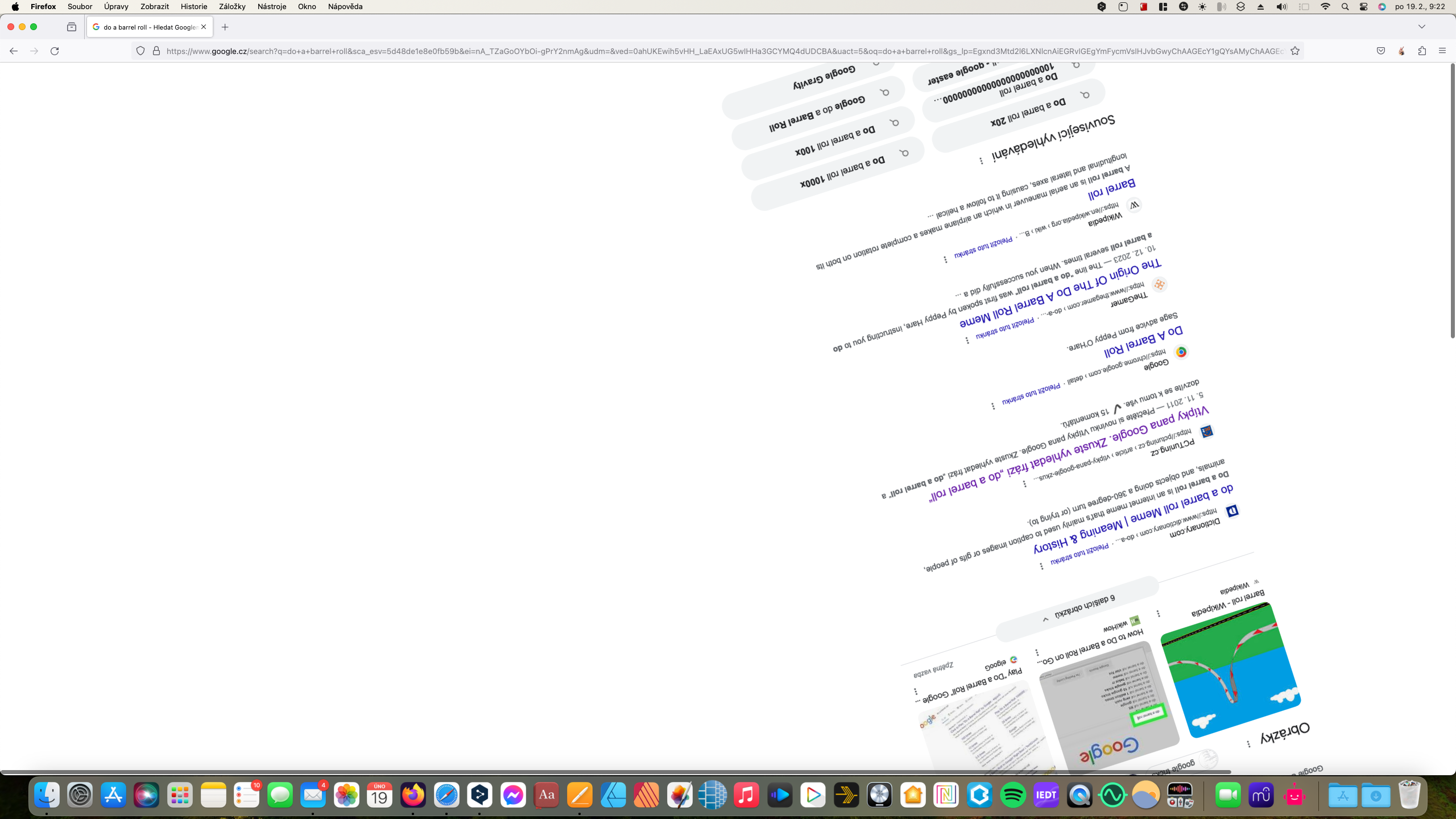Open the Historie menu
Image resolution: width=1456 pixels, height=819 pixels.
pyautogui.click(x=194, y=7)
